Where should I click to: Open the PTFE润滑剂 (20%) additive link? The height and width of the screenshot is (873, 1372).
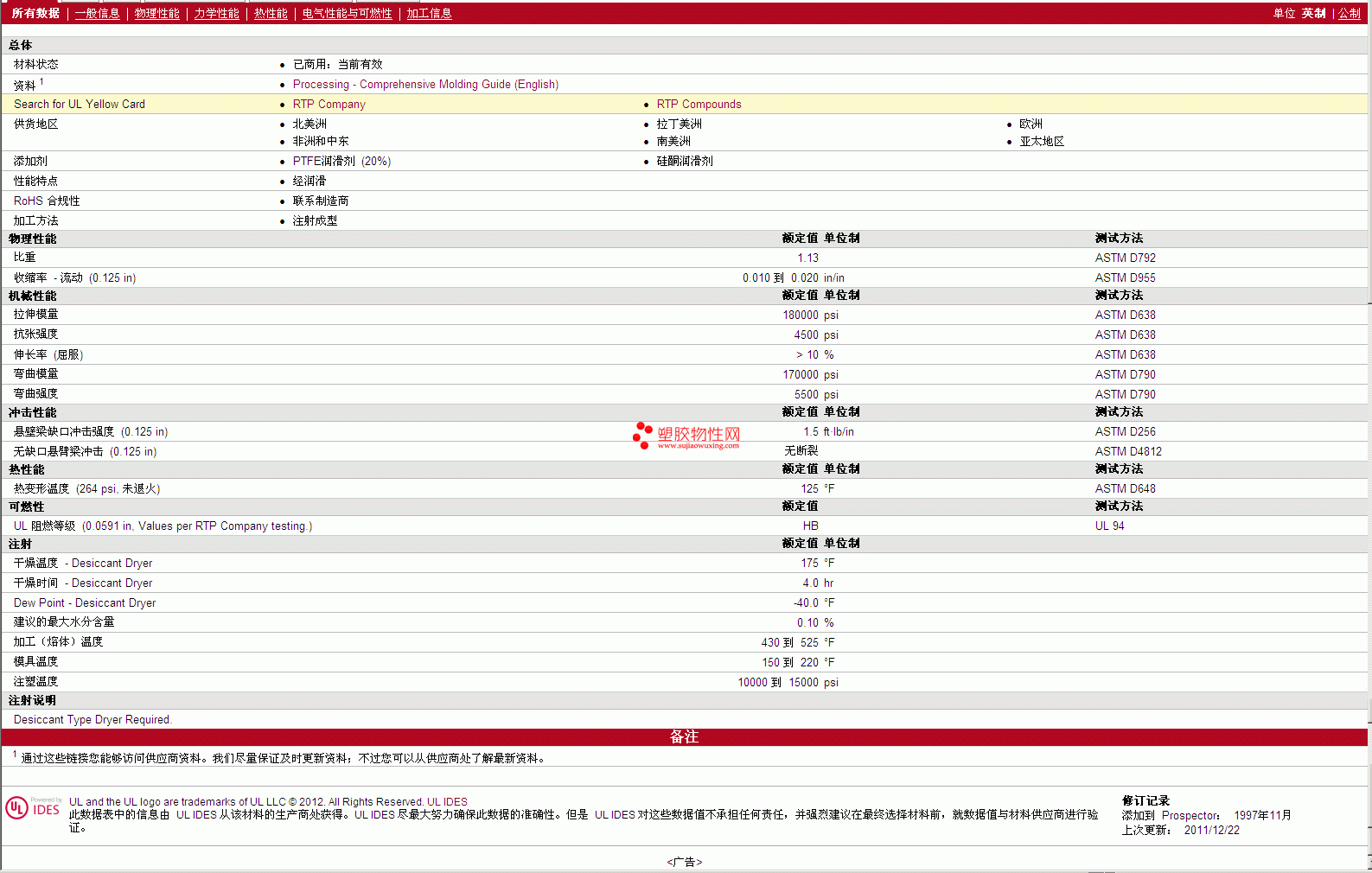tap(341, 161)
